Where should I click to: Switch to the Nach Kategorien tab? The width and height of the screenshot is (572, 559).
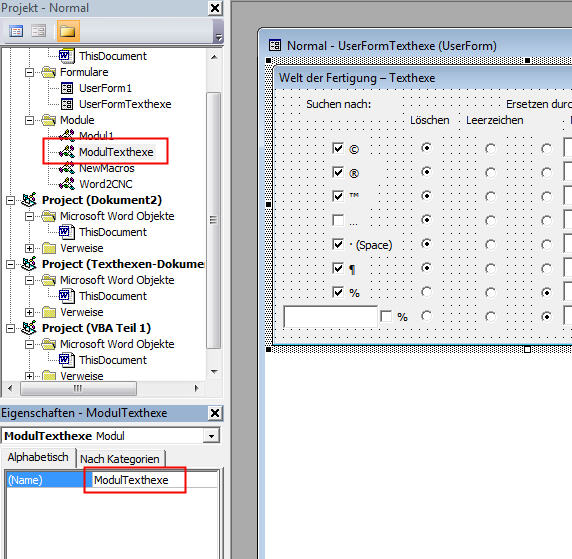click(x=120, y=459)
